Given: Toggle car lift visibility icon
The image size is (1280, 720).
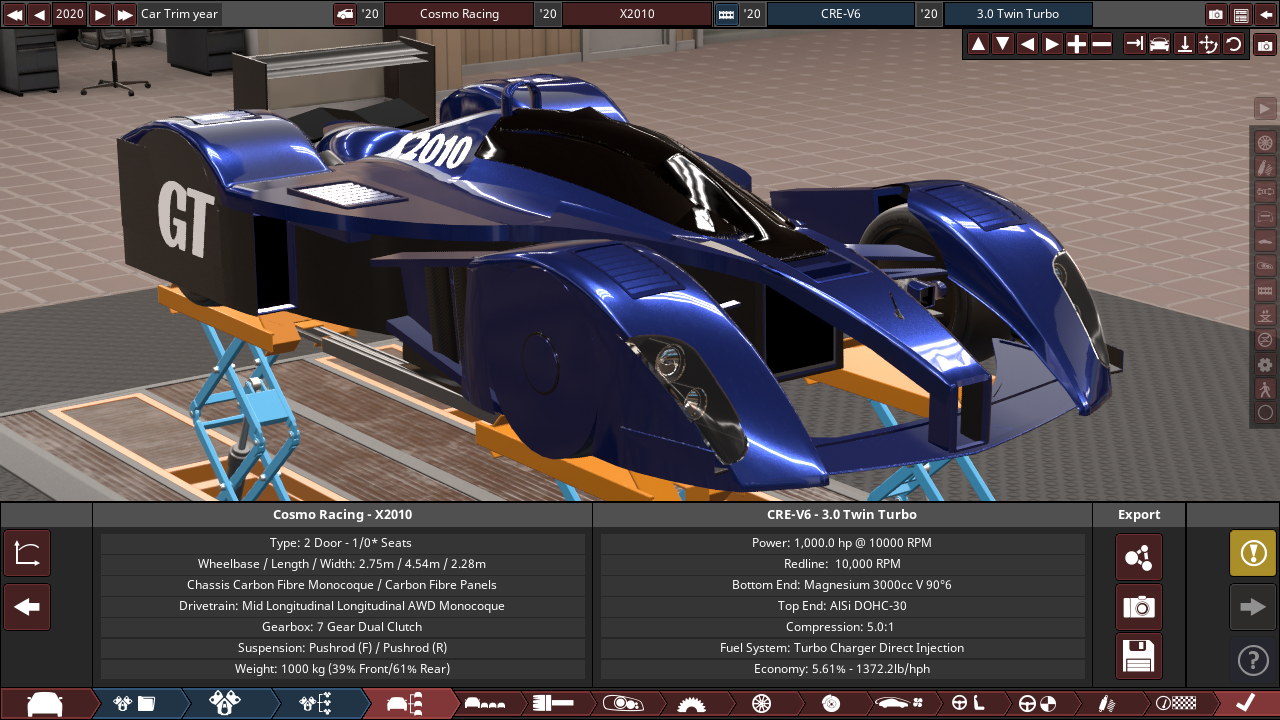Looking at the screenshot, I should (x=1265, y=314).
